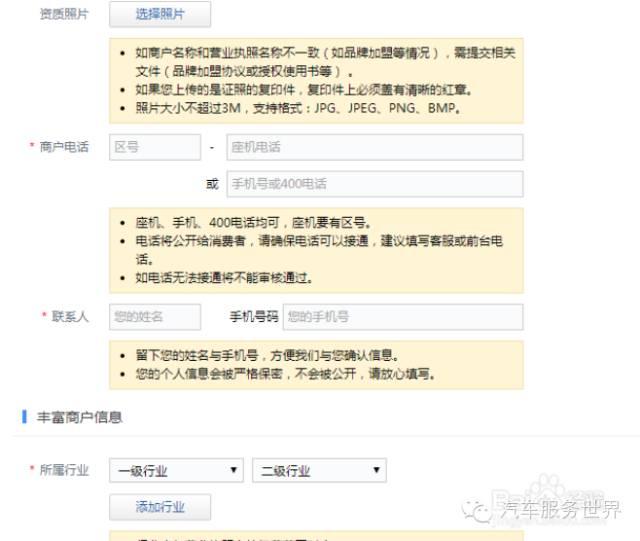Click the hint 电话将公开给消费者
640x541 pixels.
coord(319,250)
